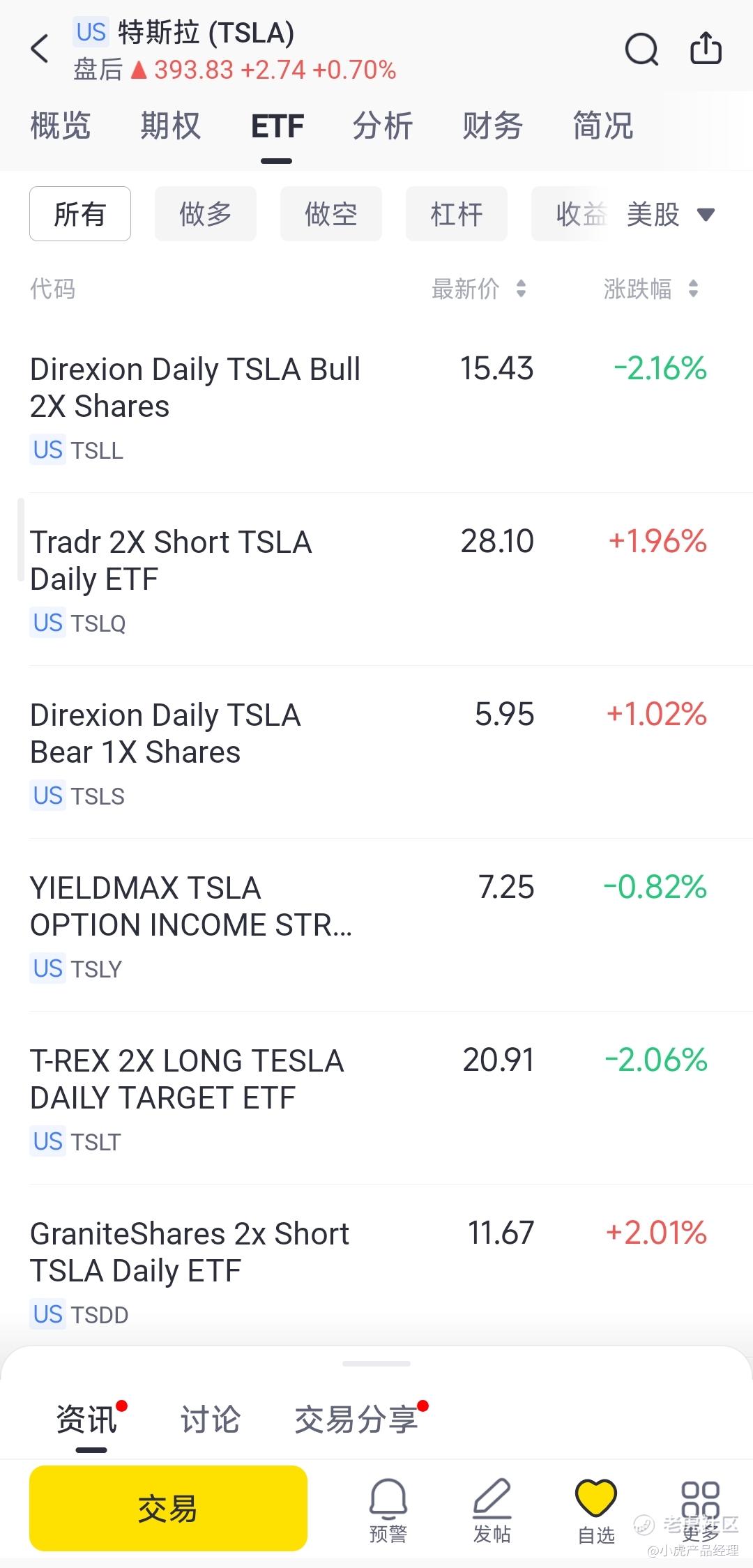753x1568 pixels.
Task: Switch to the 分析 tab
Action: 383,127
